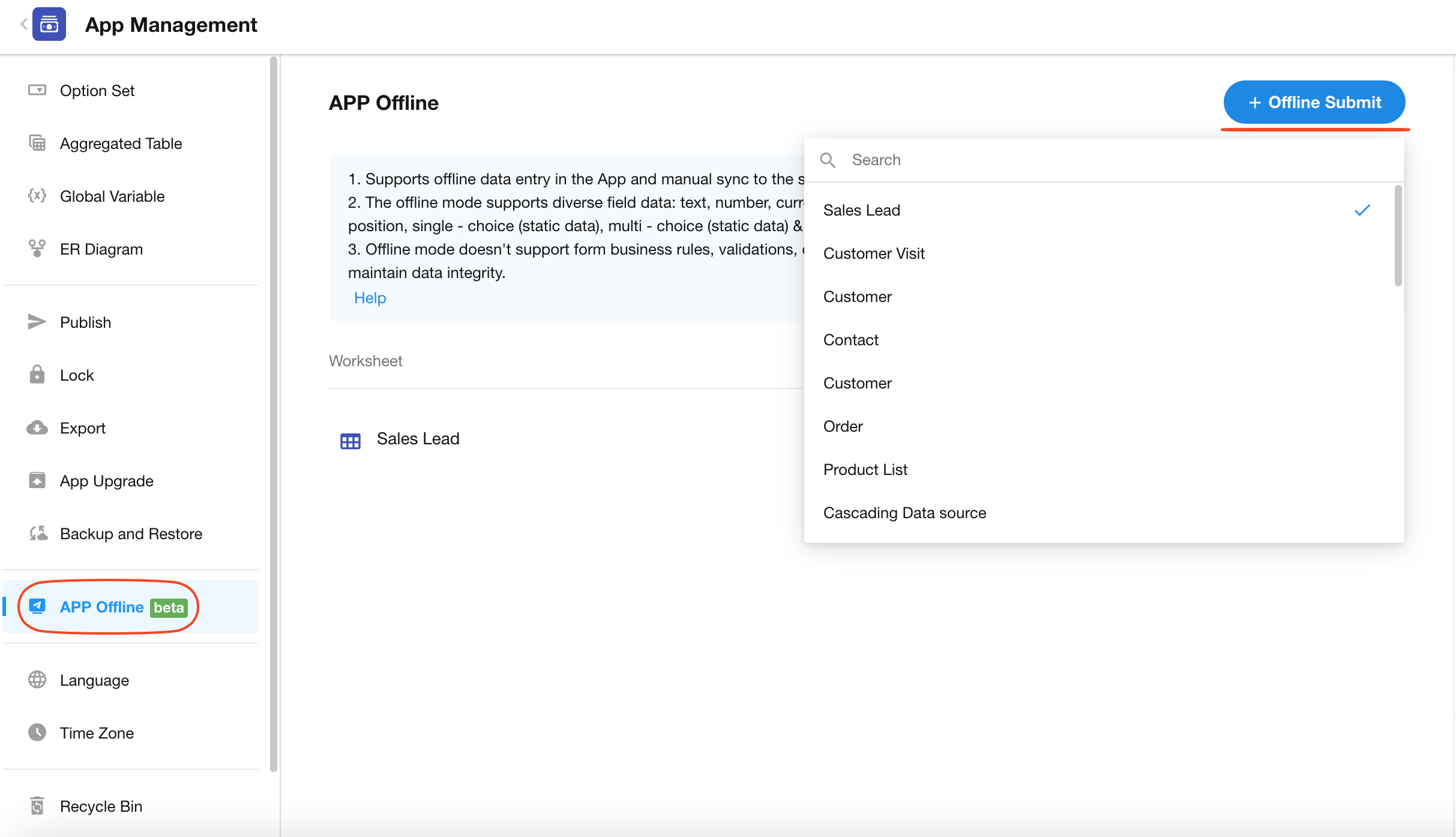Click the Offline Submit button
The image size is (1456, 837).
coord(1314,102)
